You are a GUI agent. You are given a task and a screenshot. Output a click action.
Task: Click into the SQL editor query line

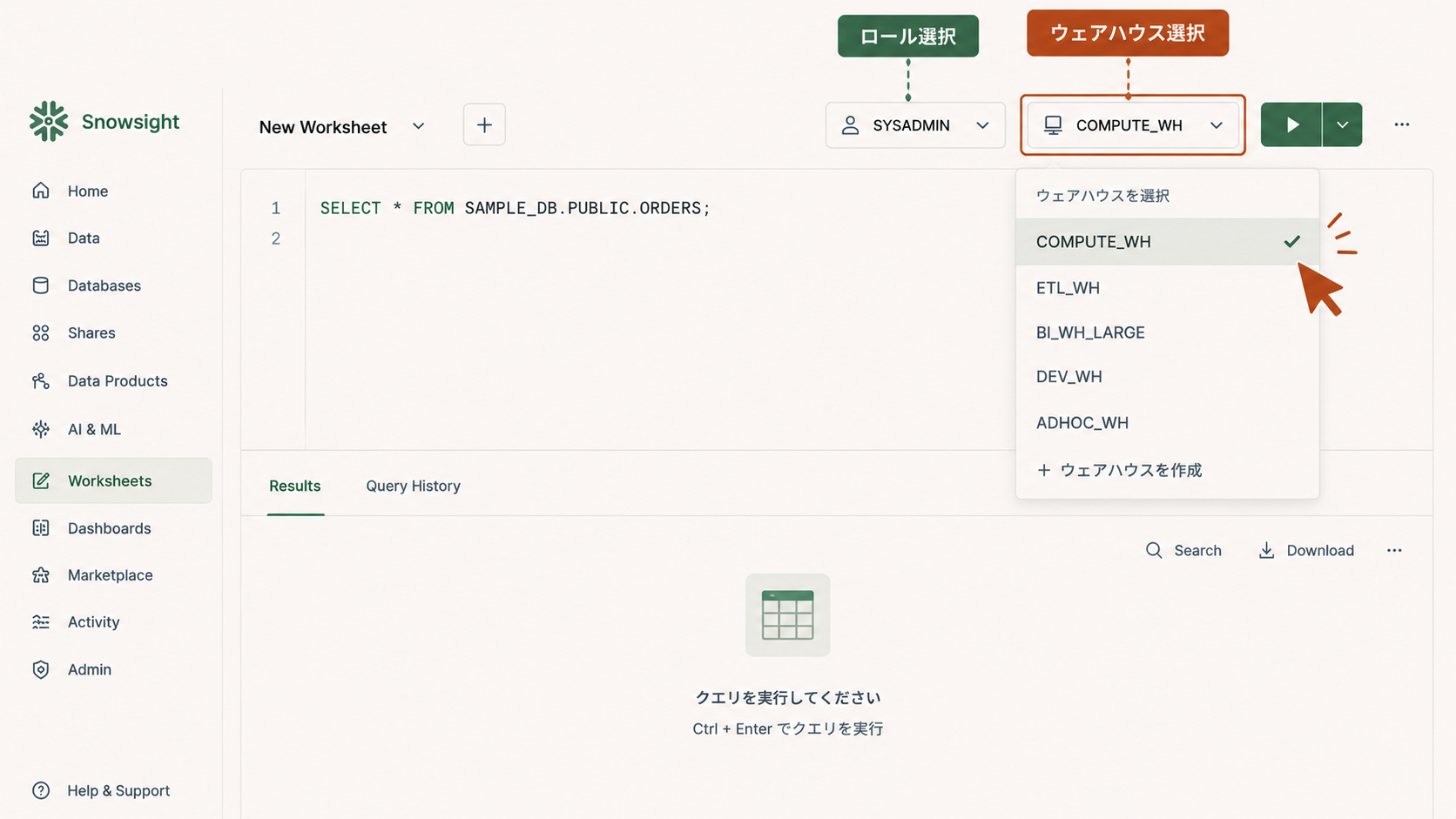click(x=515, y=208)
